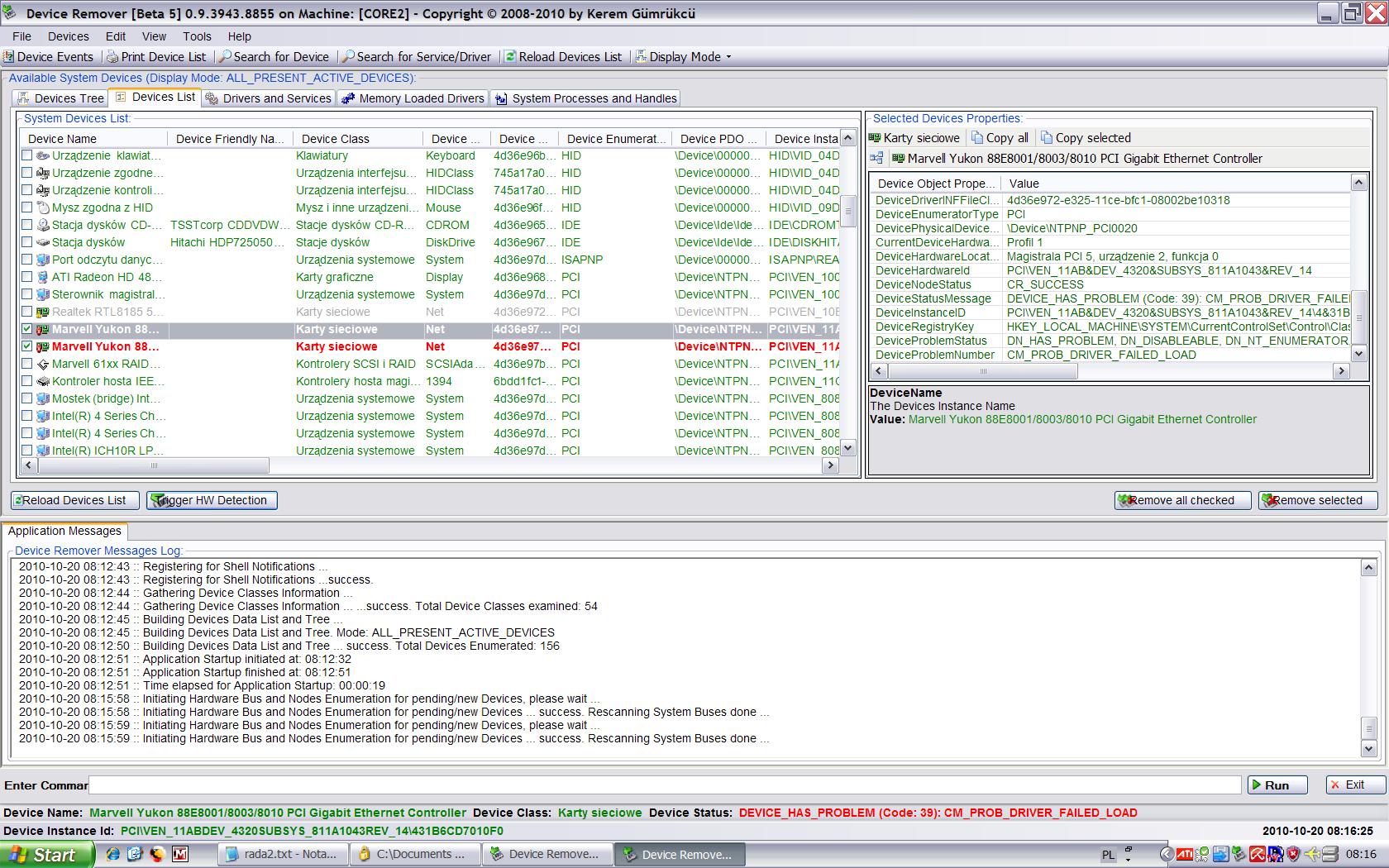Click the red X icon on Exit
The height and width of the screenshot is (868, 1389).
click(x=1335, y=785)
